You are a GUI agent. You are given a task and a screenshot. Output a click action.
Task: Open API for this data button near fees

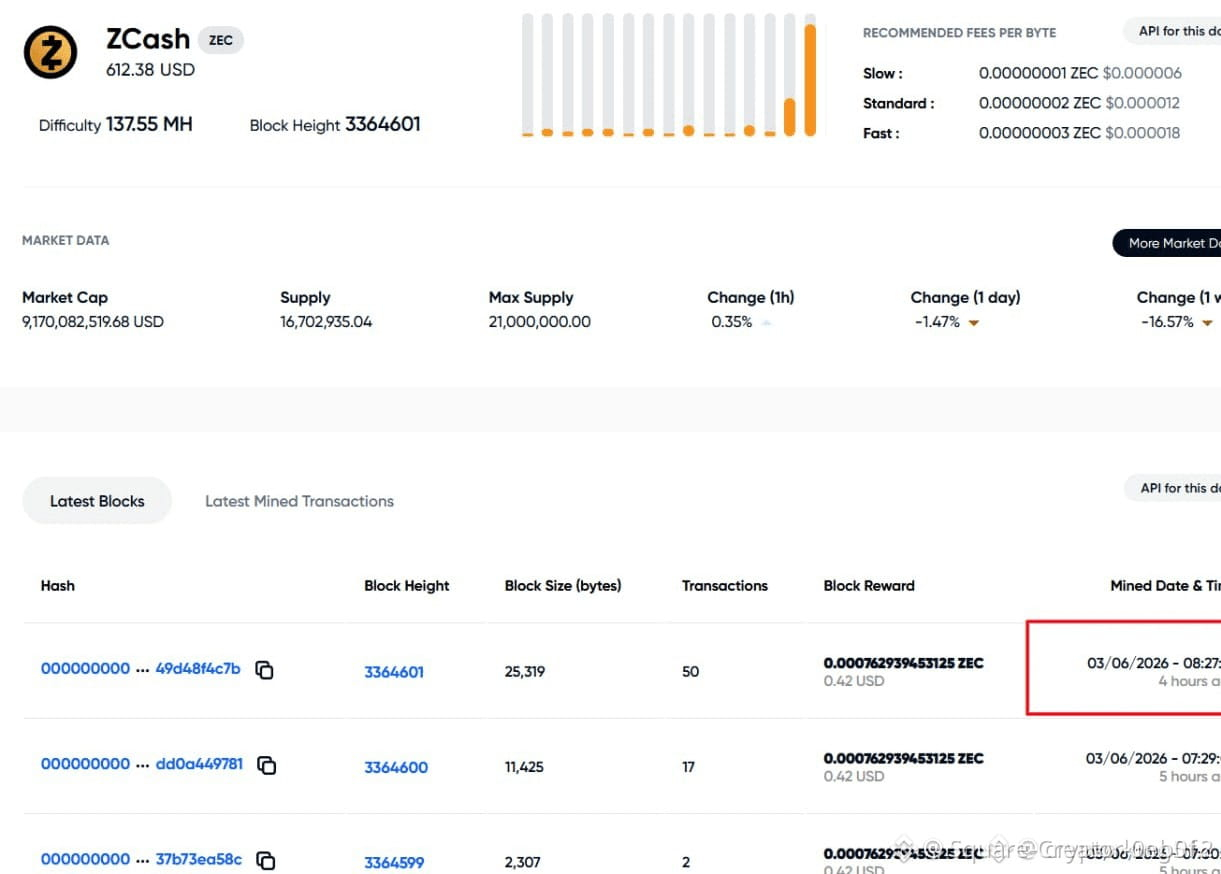click(x=1172, y=31)
